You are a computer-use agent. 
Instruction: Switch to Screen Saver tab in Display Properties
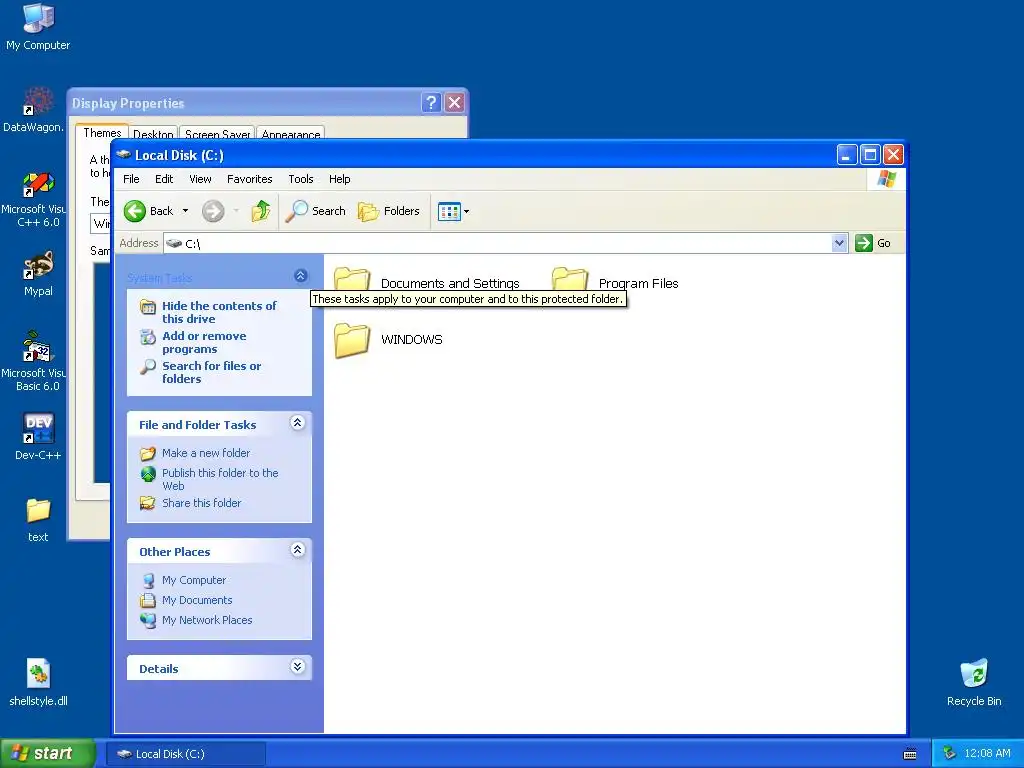click(217, 134)
